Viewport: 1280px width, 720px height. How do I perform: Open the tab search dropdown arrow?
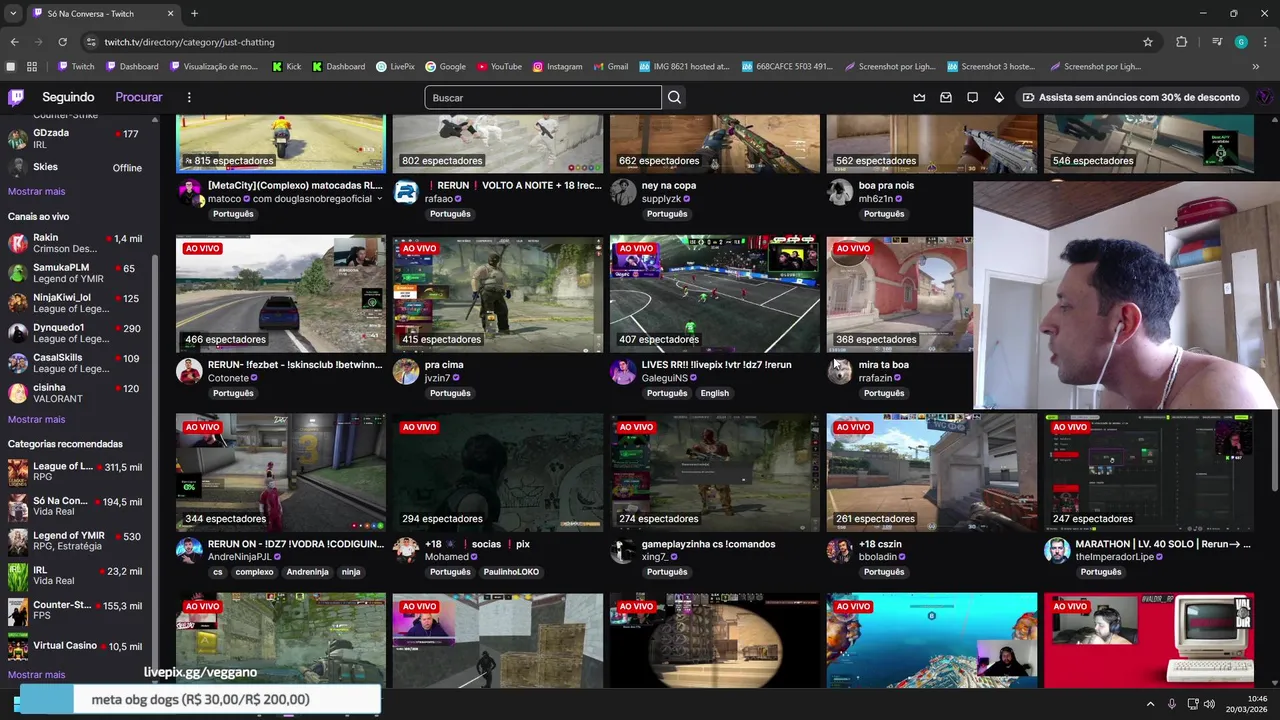click(x=13, y=13)
